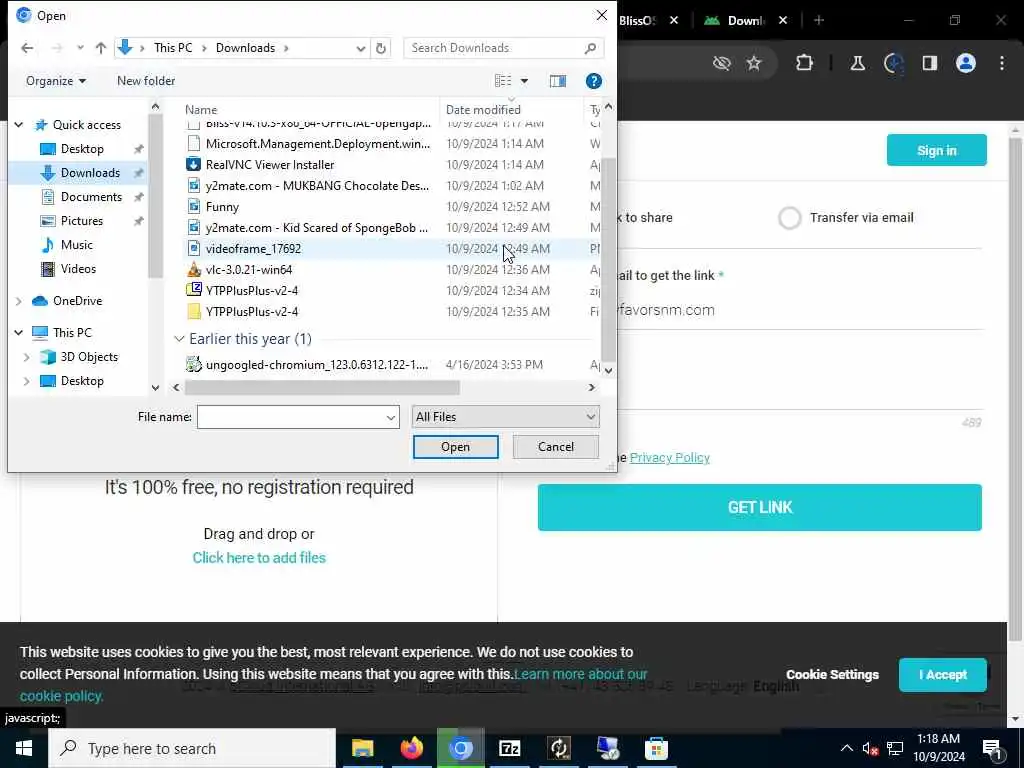Refresh the Downloads folder listing

pyautogui.click(x=381, y=48)
